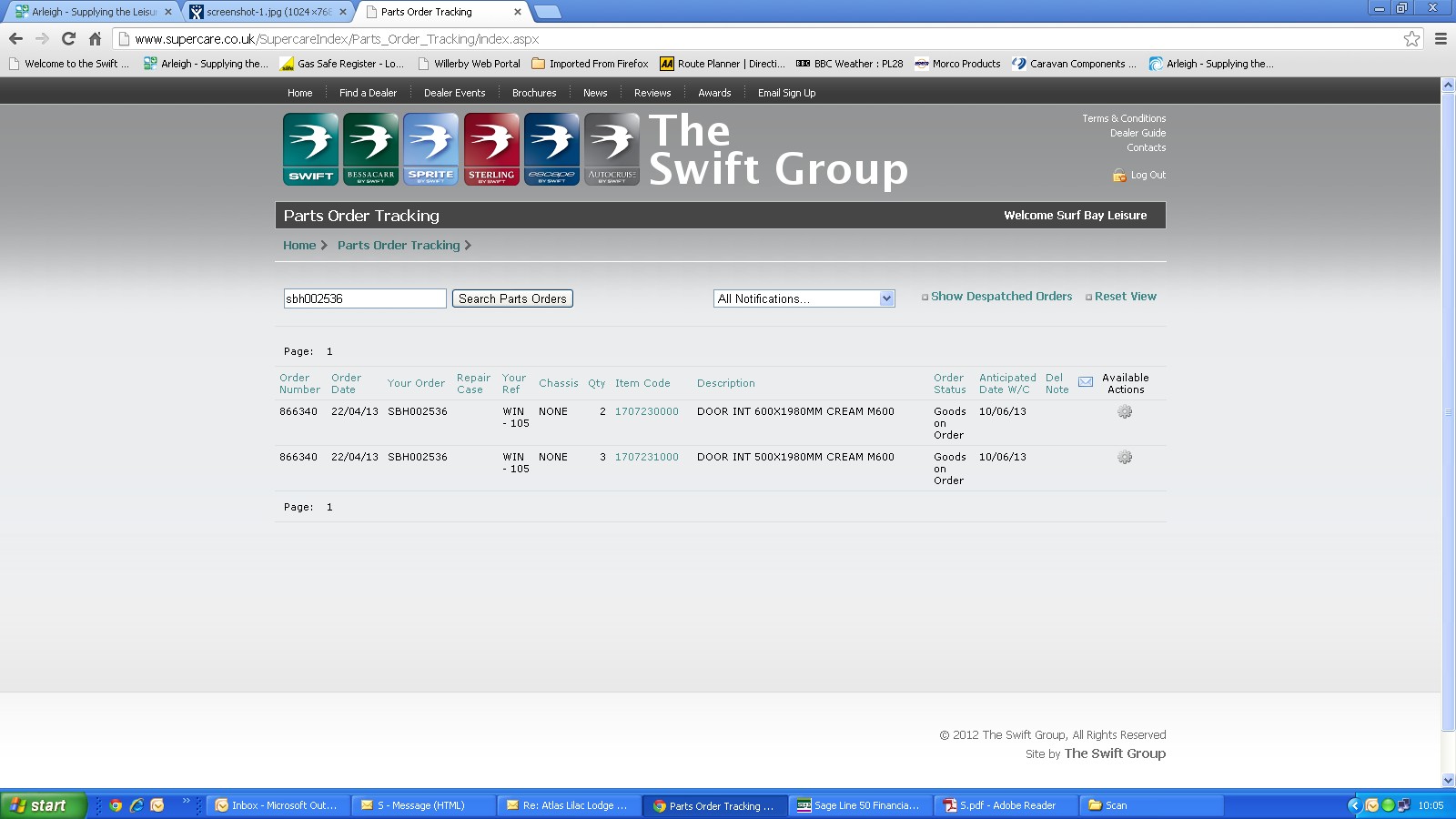Bookmark page with the star icon
This screenshot has height=819, width=1456.
coord(1411,38)
